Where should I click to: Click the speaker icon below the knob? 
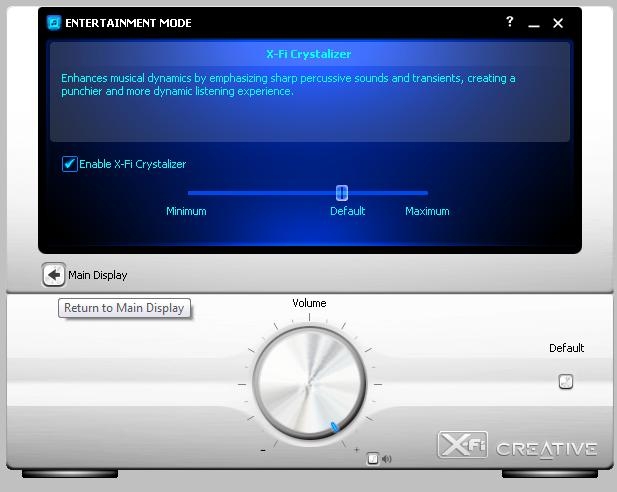click(x=387, y=459)
